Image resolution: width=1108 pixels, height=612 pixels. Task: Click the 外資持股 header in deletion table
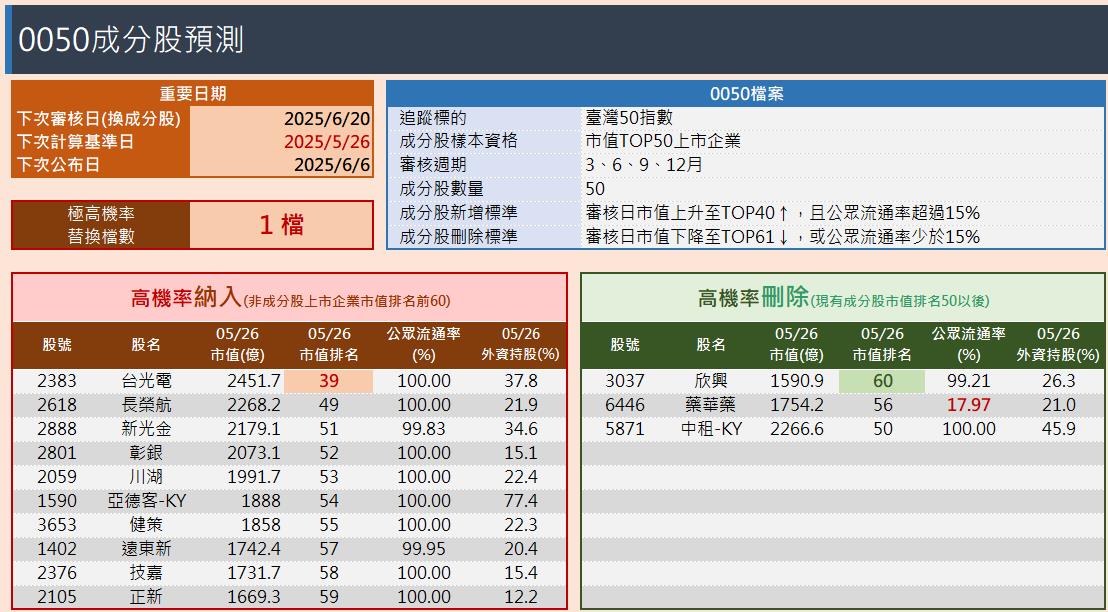point(1059,345)
